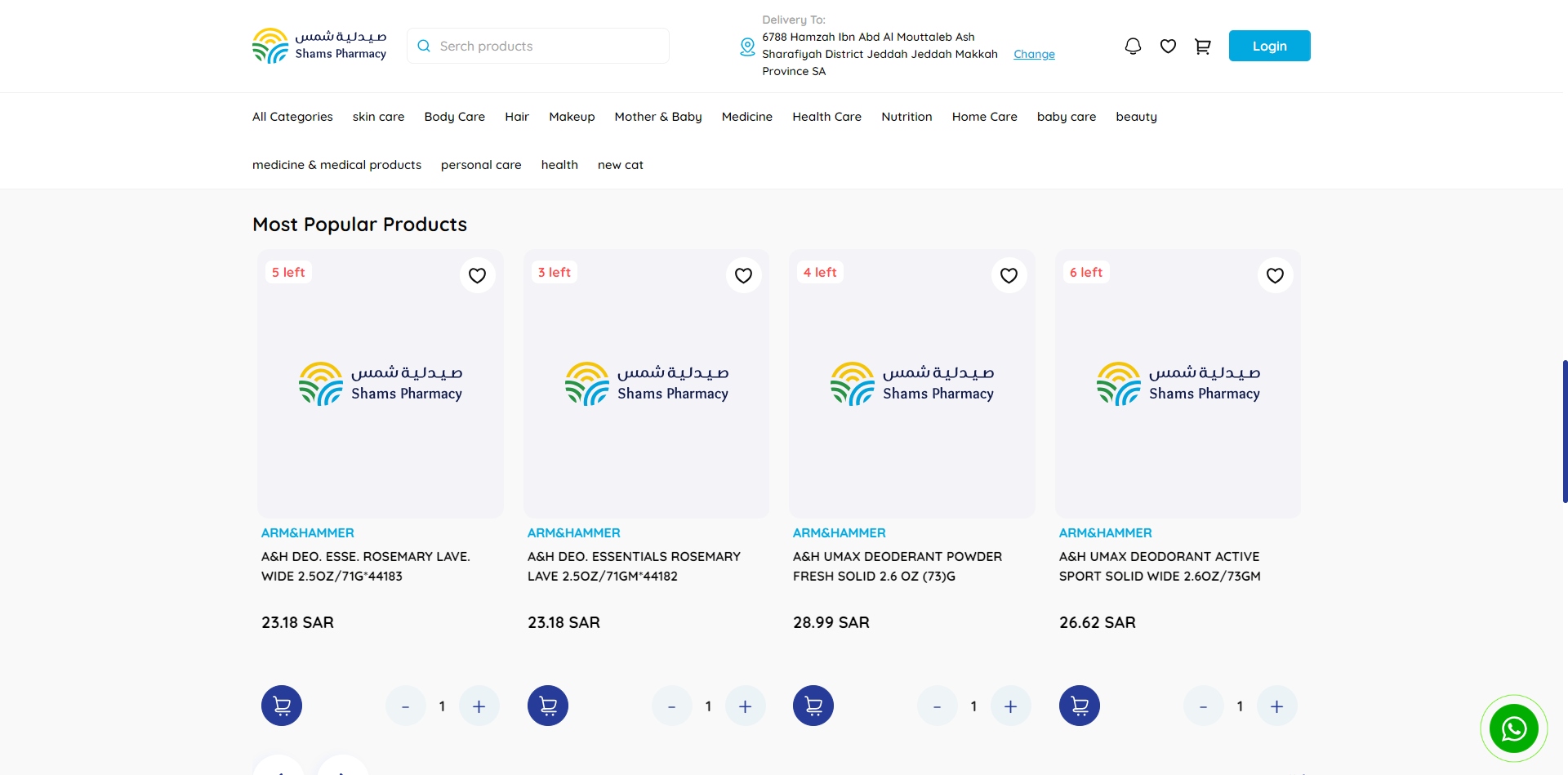Favorite the A&H UMAX DEODERANT POWDER FRESH product
Viewport: 1568px width, 775px height.
1009,275
